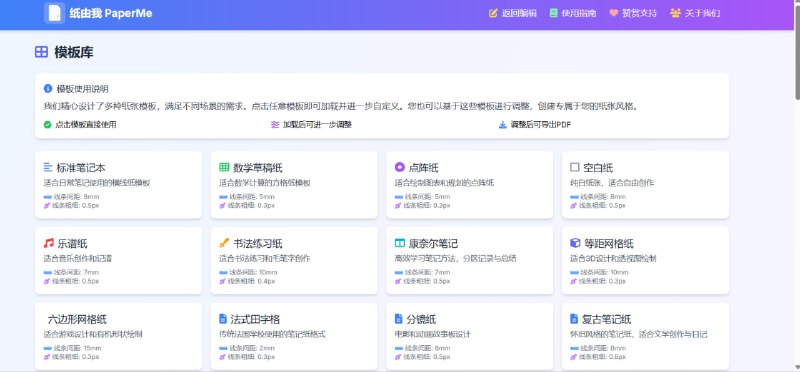
Task: Click 适合游戏设计和有机形状绘制 description
Action: [x=93, y=335]
